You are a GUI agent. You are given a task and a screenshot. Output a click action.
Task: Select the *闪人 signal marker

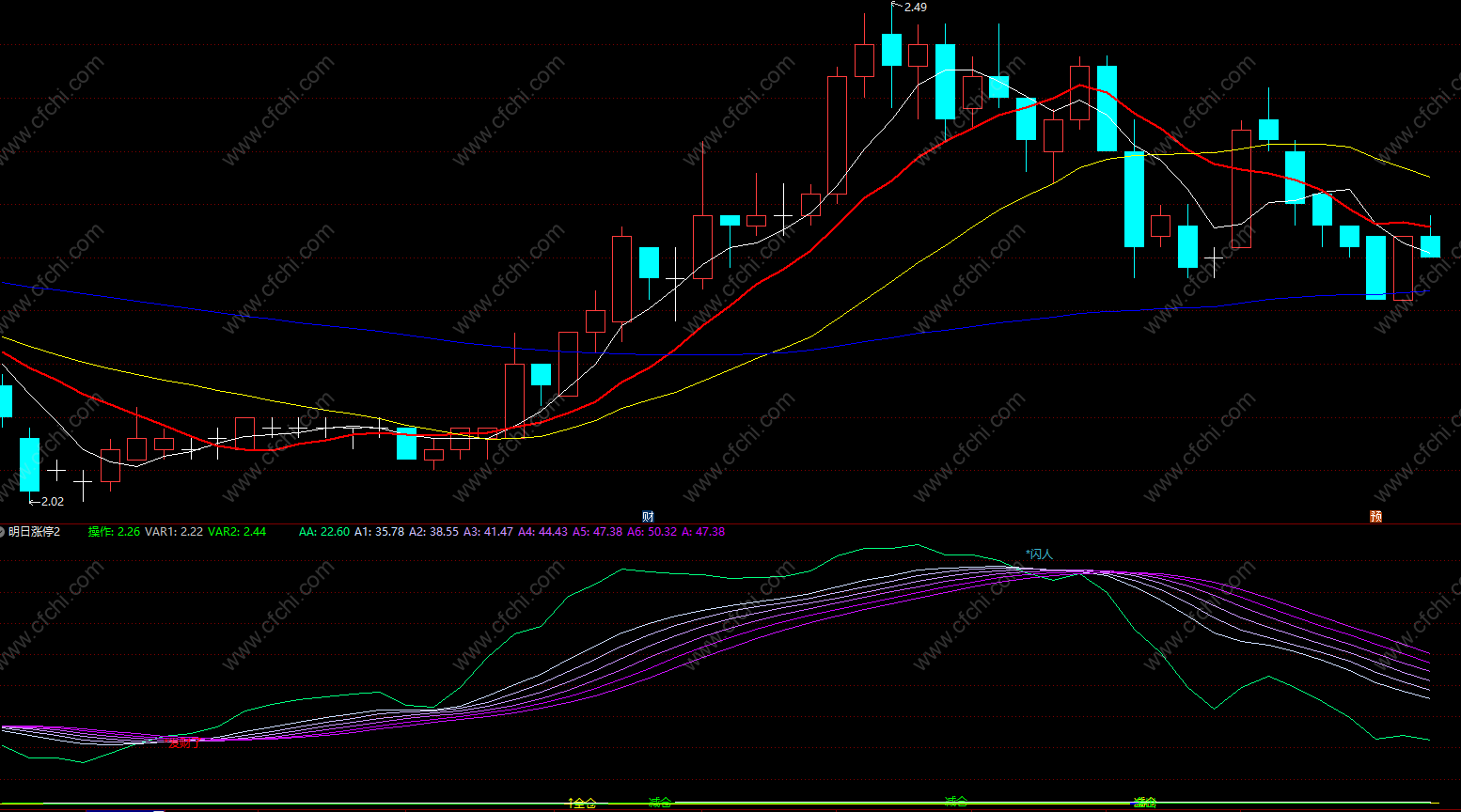pos(1039,554)
